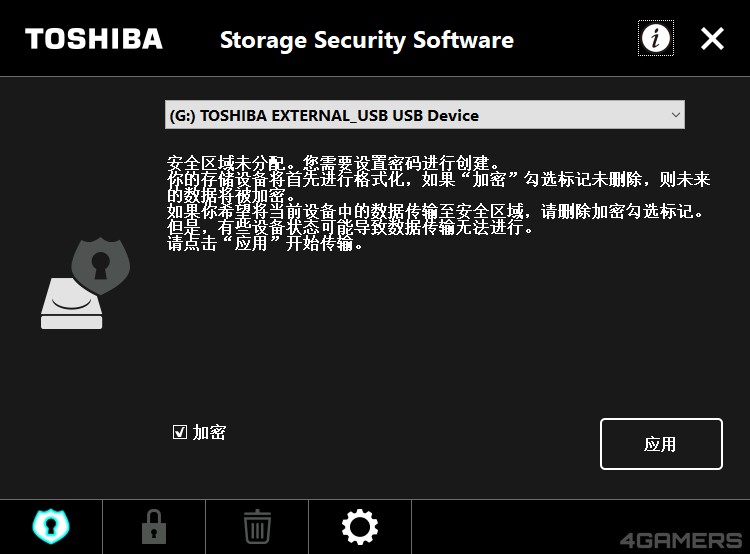Open the trash can delete tab
The height and width of the screenshot is (554, 750).
tap(257, 526)
